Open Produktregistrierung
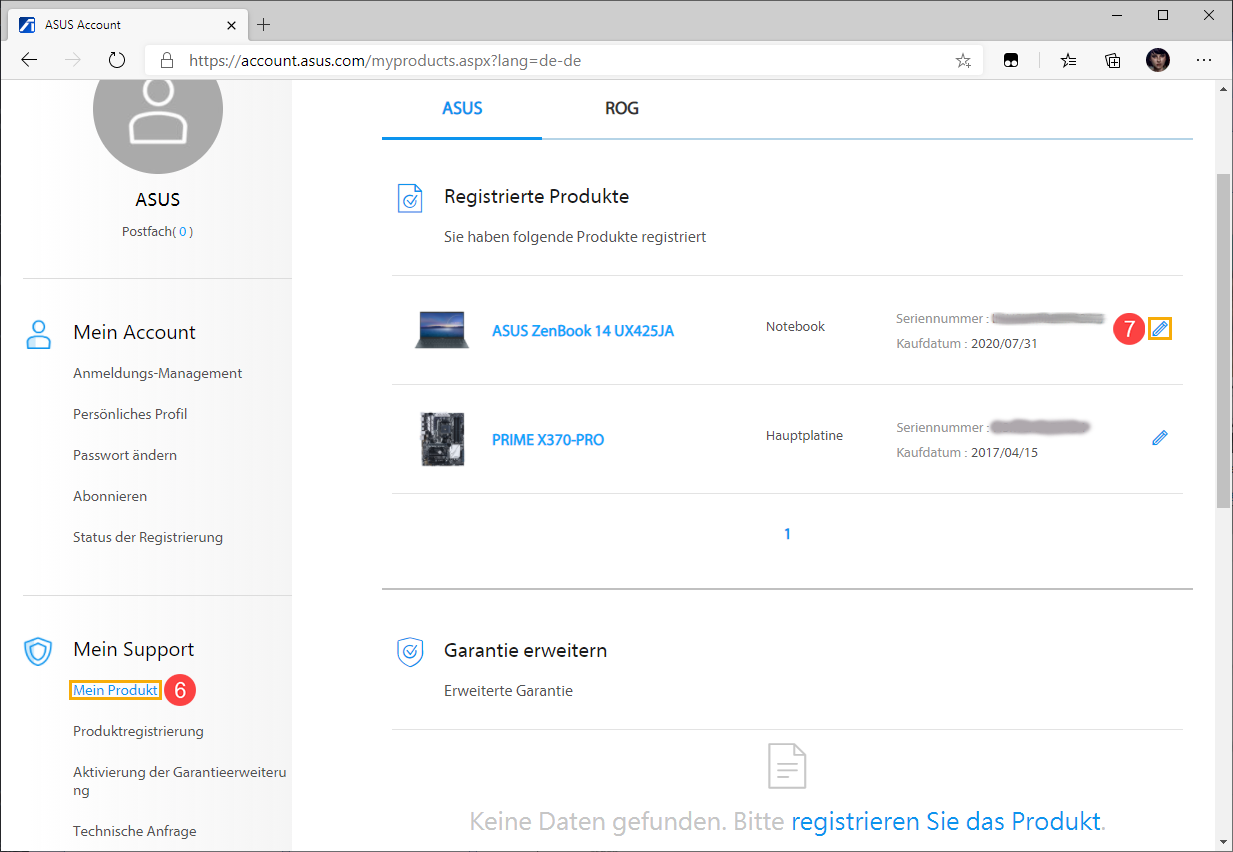 point(138,731)
